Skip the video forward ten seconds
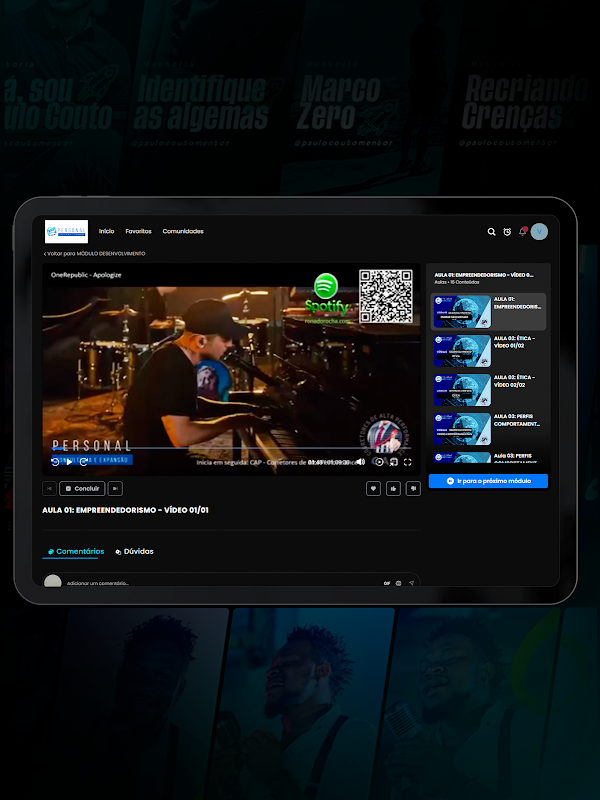600x800 pixels. (x=84, y=462)
